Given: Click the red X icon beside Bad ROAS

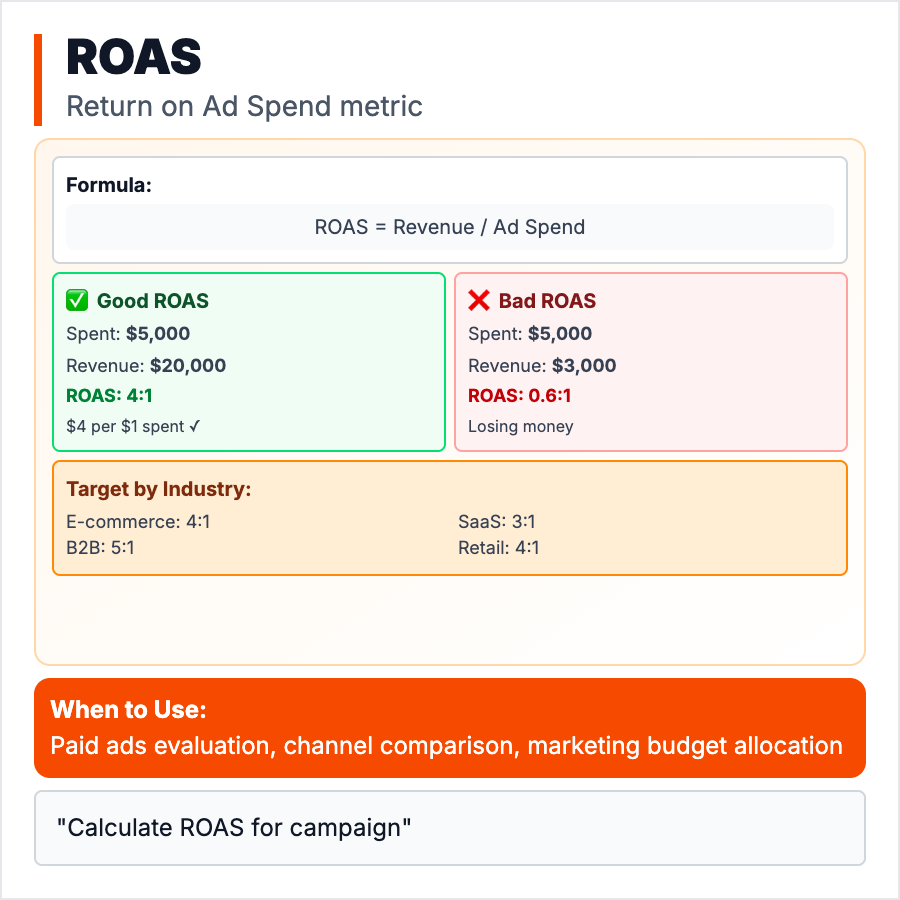Looking at the screenshot, I should [x=479, y=300].
